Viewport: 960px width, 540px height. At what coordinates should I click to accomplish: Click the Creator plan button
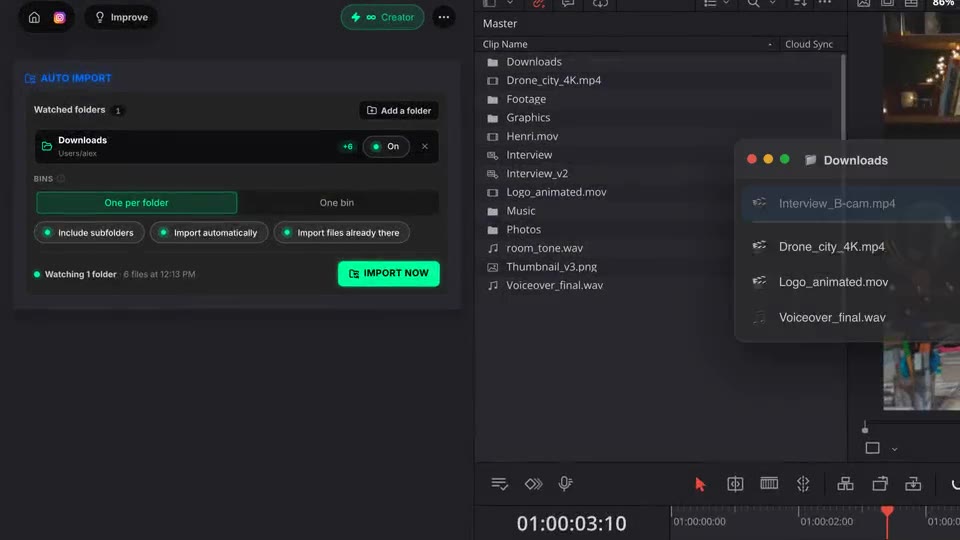click(x=383, y=17)
